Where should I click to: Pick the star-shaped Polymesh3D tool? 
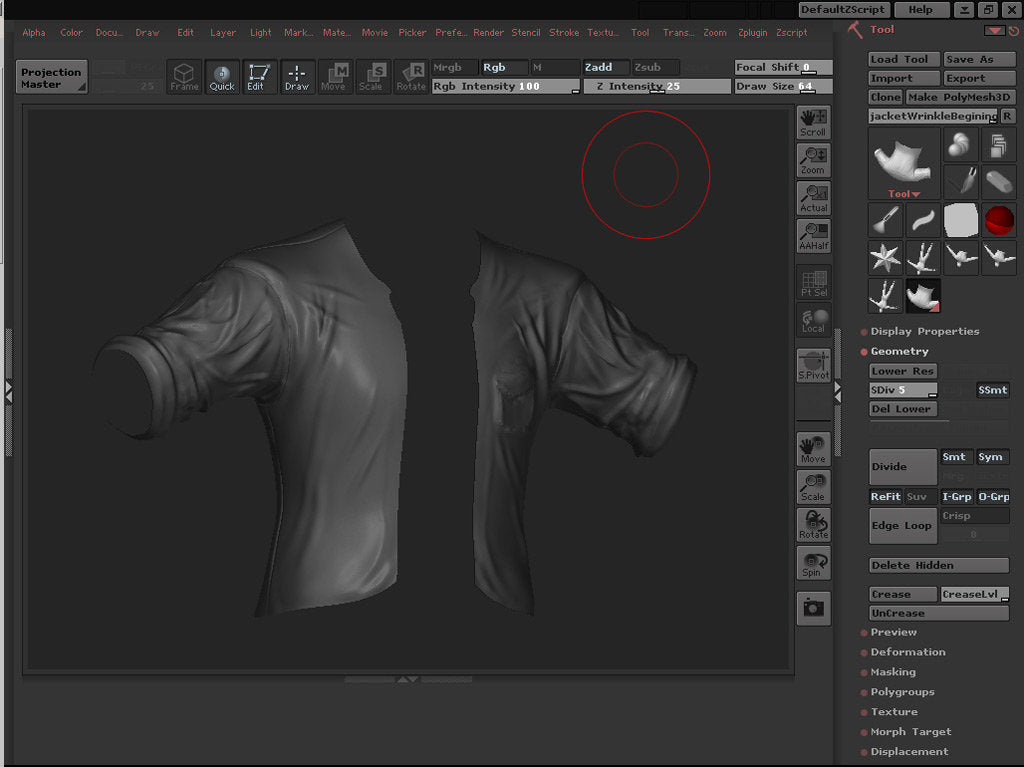click(885, 258)
